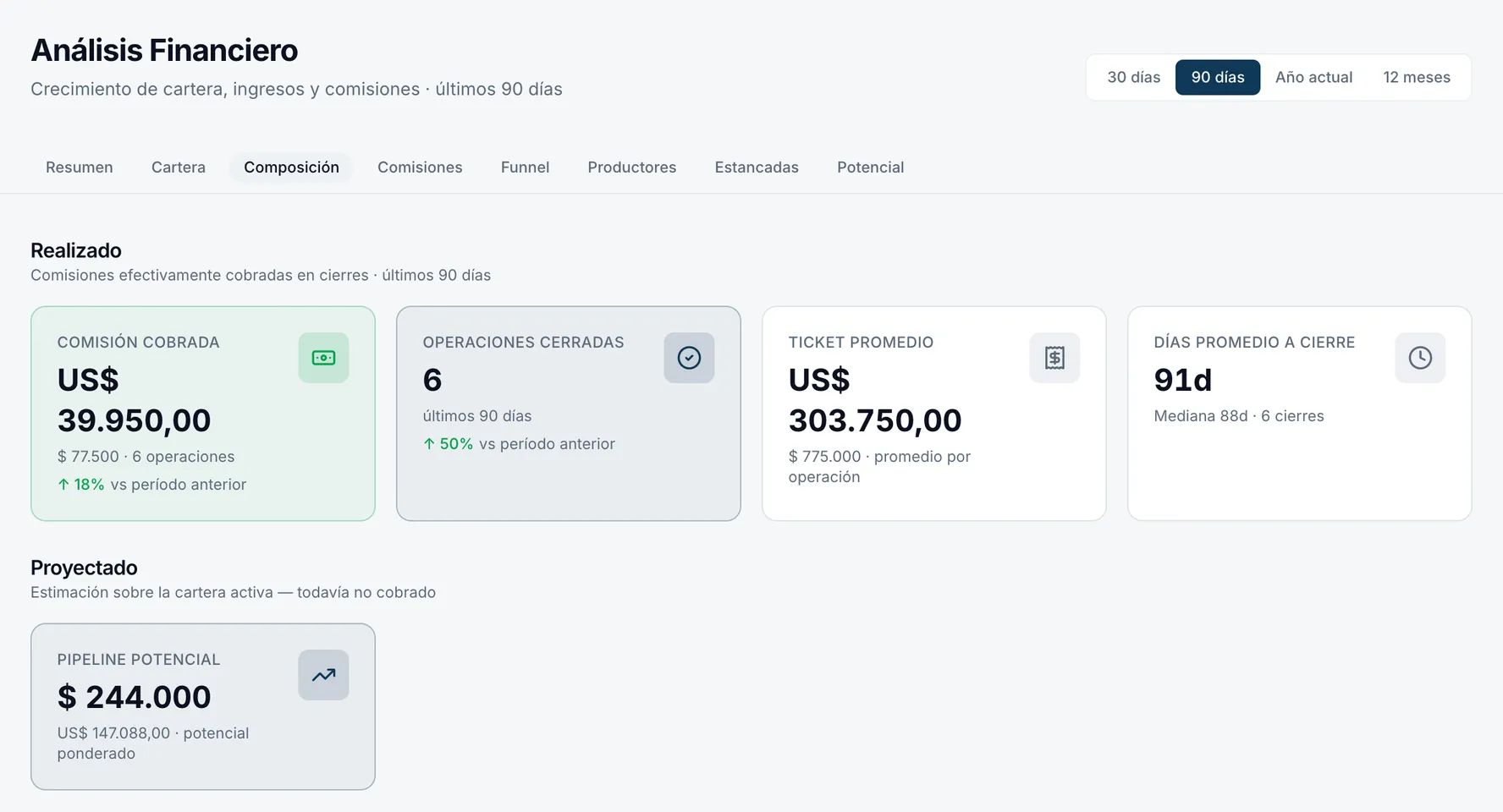Image resolution: width=1503 pixels, height=812 pixels.
Task: Switch to the Productores tab
Action: point(632,167)
